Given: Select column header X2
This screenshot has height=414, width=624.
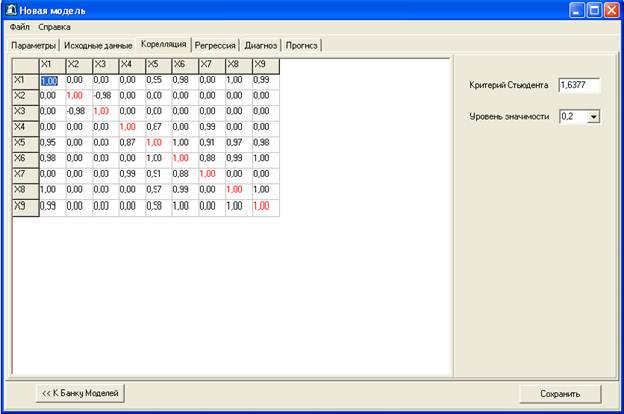Looking at the screenshot, I should 79,66.
